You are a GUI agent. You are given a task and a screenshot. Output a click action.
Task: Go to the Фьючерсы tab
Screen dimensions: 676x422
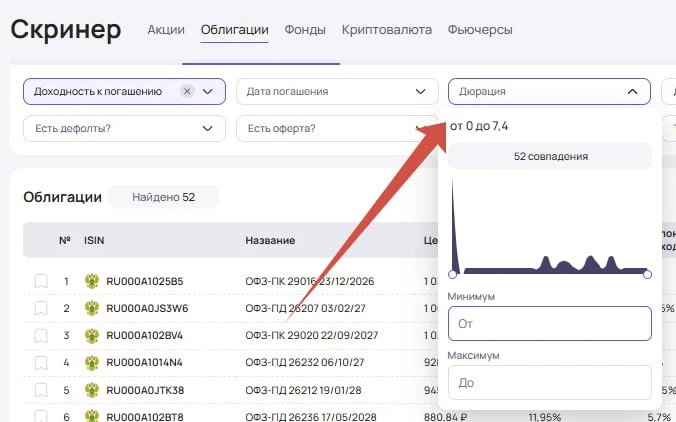(480, 30)
